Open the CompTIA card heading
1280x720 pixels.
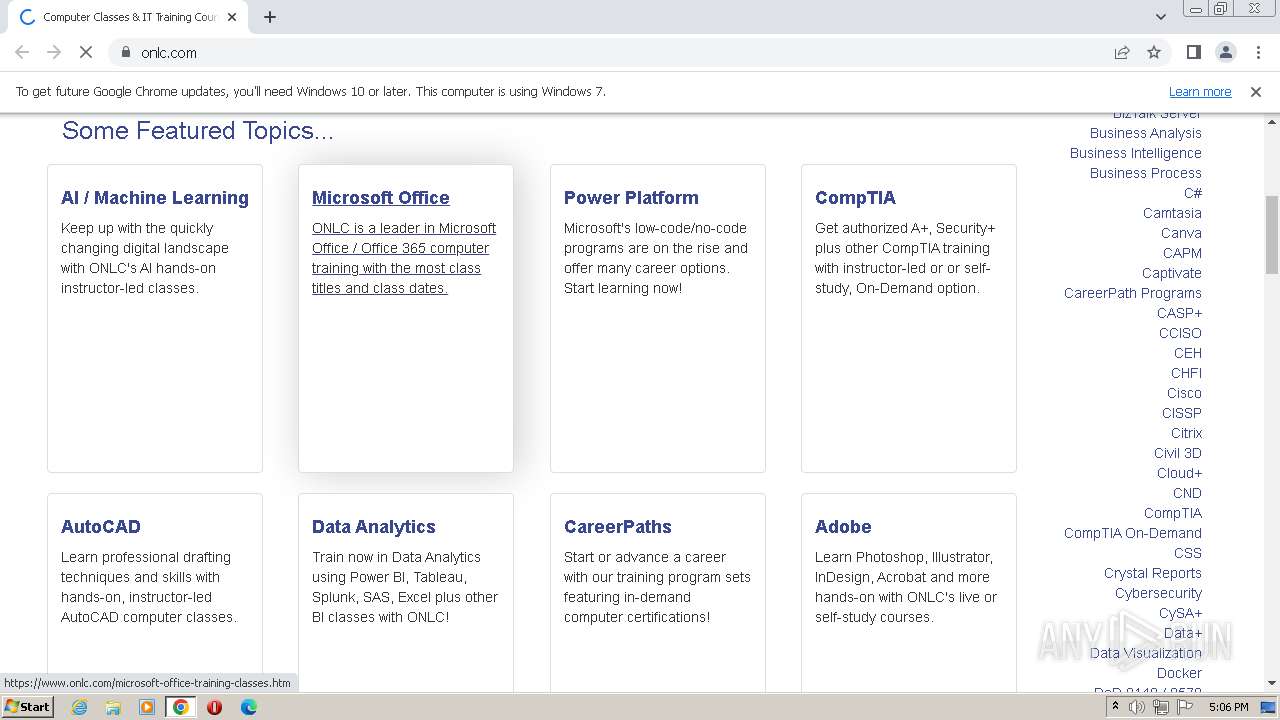855,198
